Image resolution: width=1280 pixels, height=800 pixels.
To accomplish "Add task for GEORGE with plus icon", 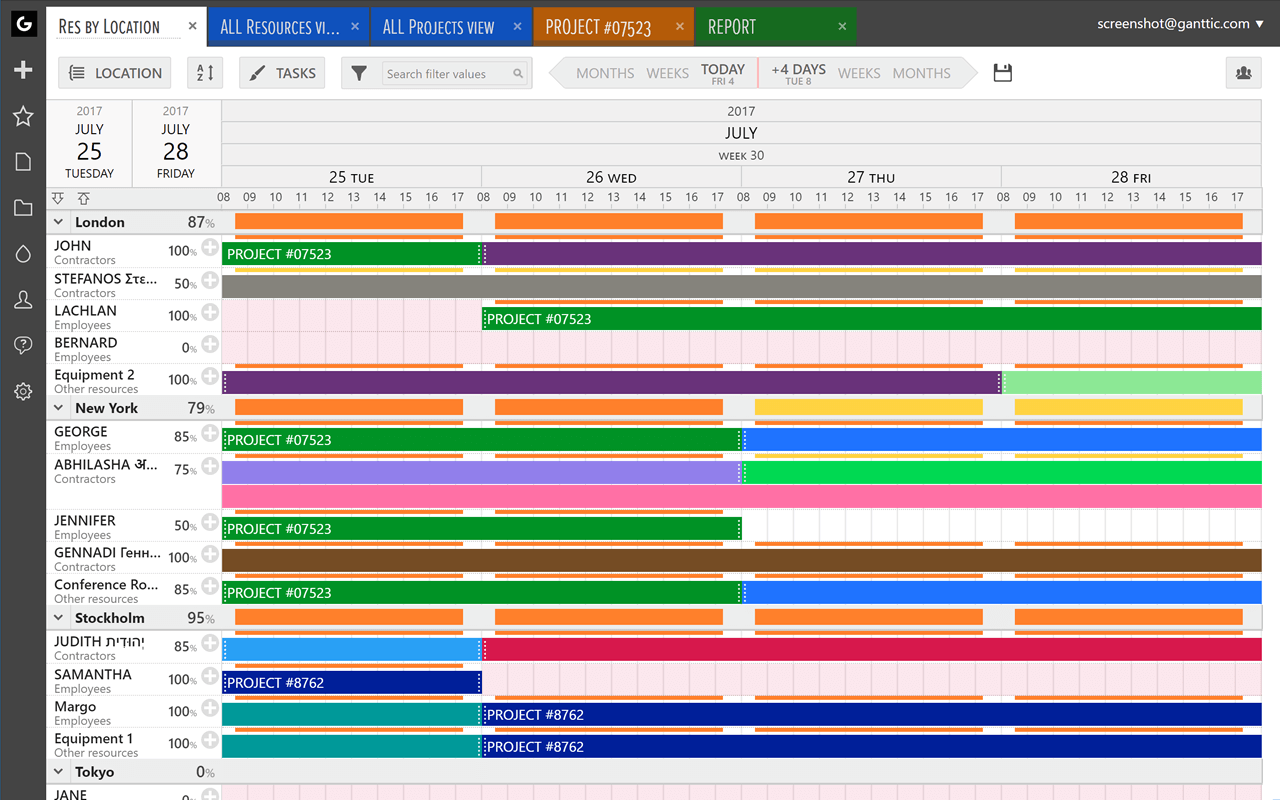I will [x=209, y=434].
